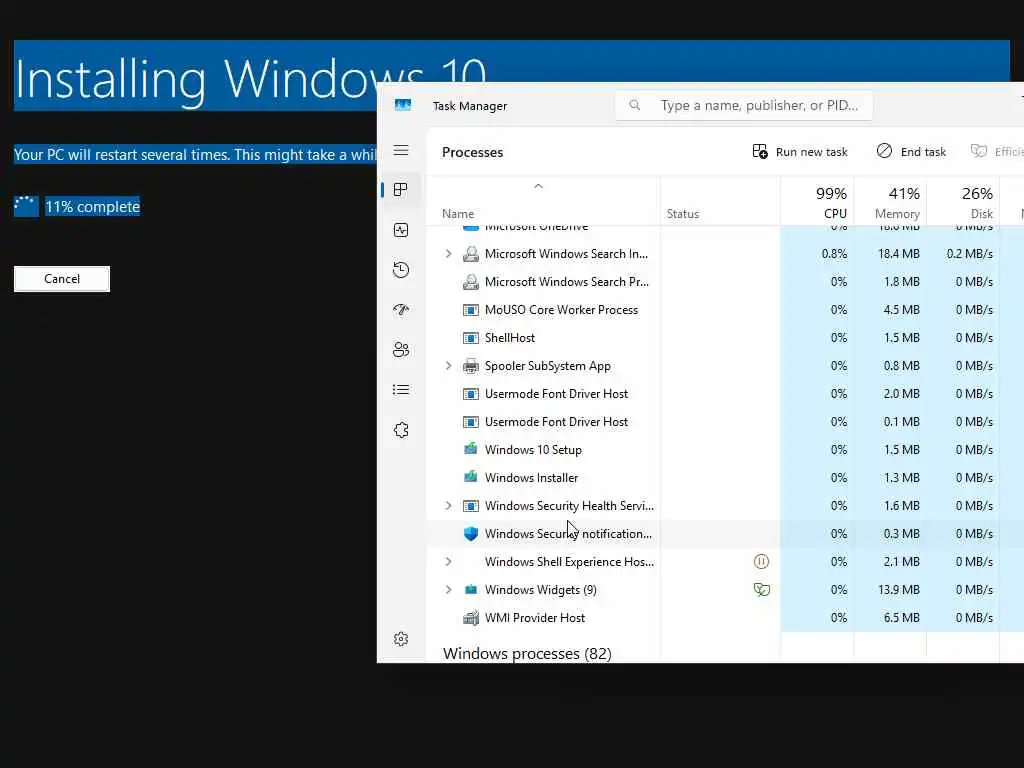
Task: Click the Windows Security Health Service icon
Action: (471, 505)
